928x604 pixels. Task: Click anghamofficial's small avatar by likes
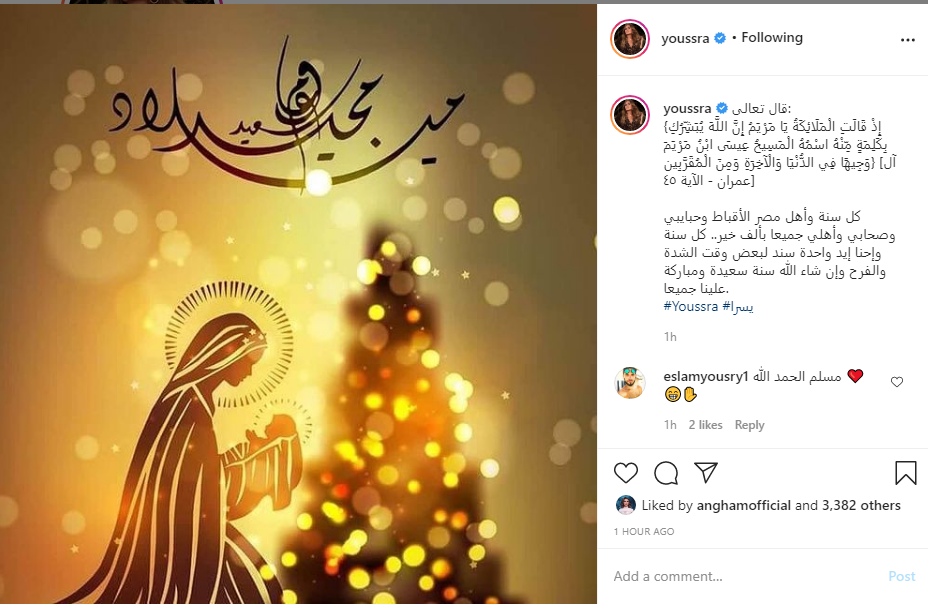[x=626, y=505]
